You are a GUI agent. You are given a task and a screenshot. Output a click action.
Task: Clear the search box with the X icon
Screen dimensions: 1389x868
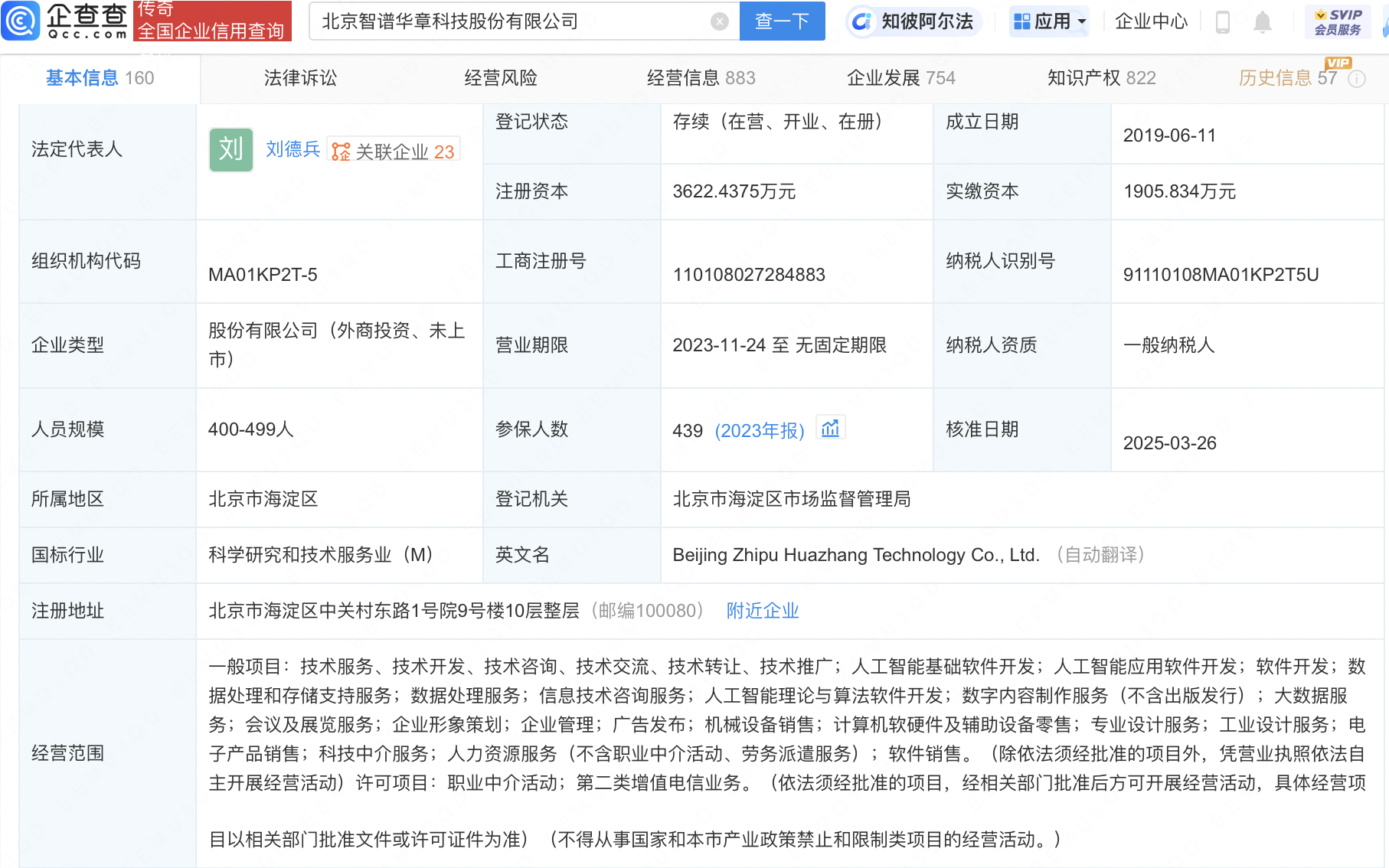pyautogui.click(x=719, y=21)
